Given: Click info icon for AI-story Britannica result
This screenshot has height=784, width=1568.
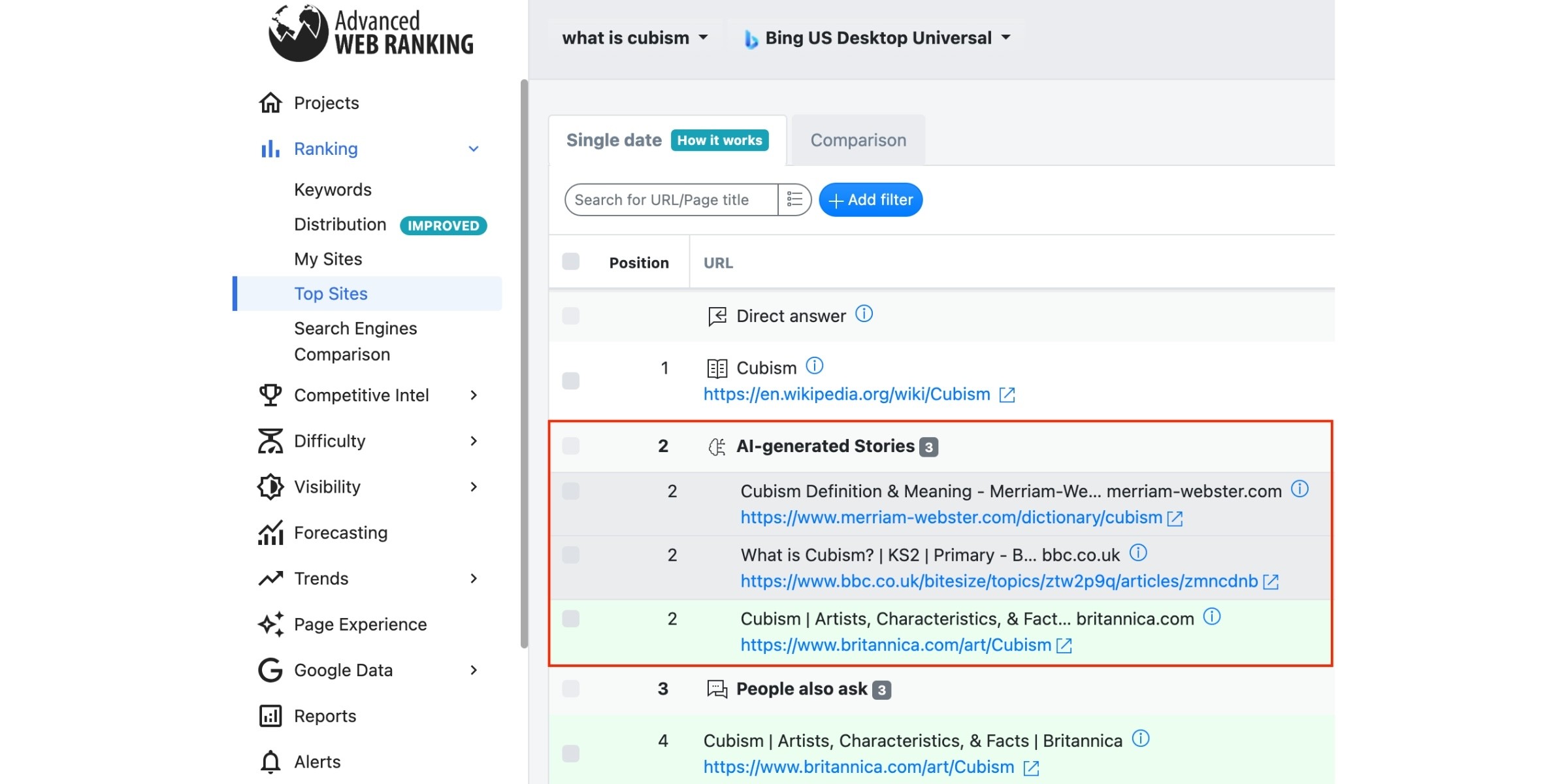Looking at the screenshot, I should click(x=1212, y=617).
